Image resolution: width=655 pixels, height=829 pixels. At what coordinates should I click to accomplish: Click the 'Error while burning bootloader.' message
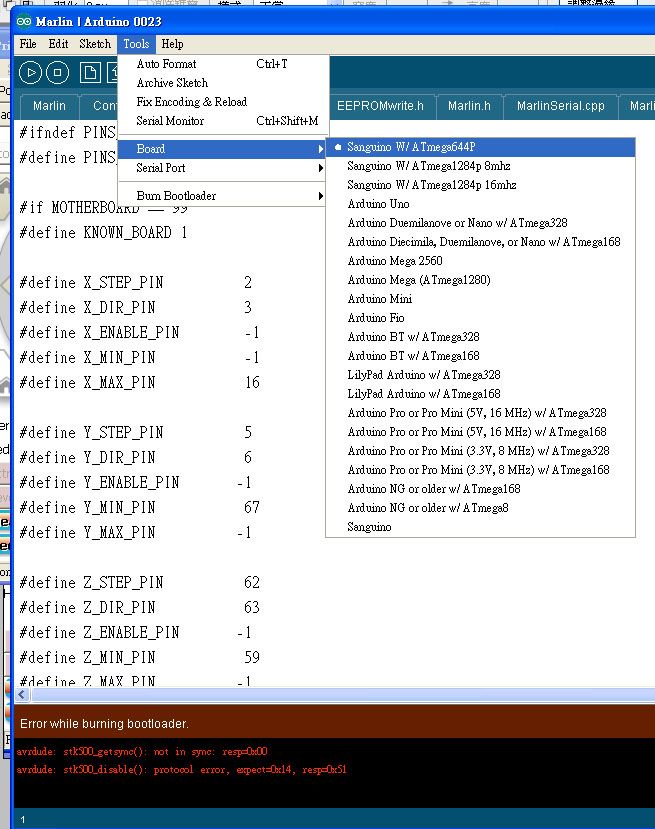click(104, 724)
